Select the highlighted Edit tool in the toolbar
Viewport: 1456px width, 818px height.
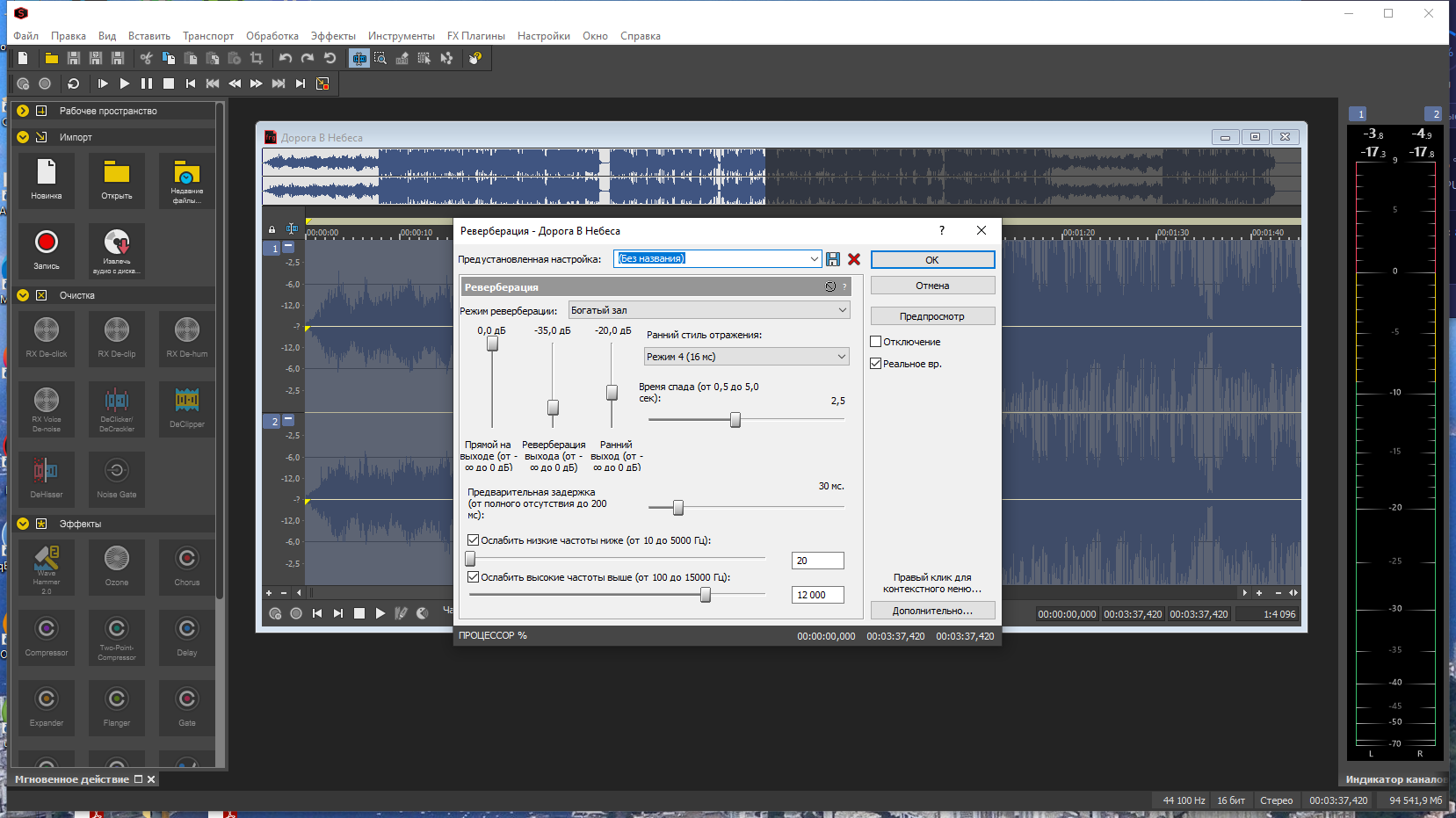pyautogui.click(x=359, y=58)
